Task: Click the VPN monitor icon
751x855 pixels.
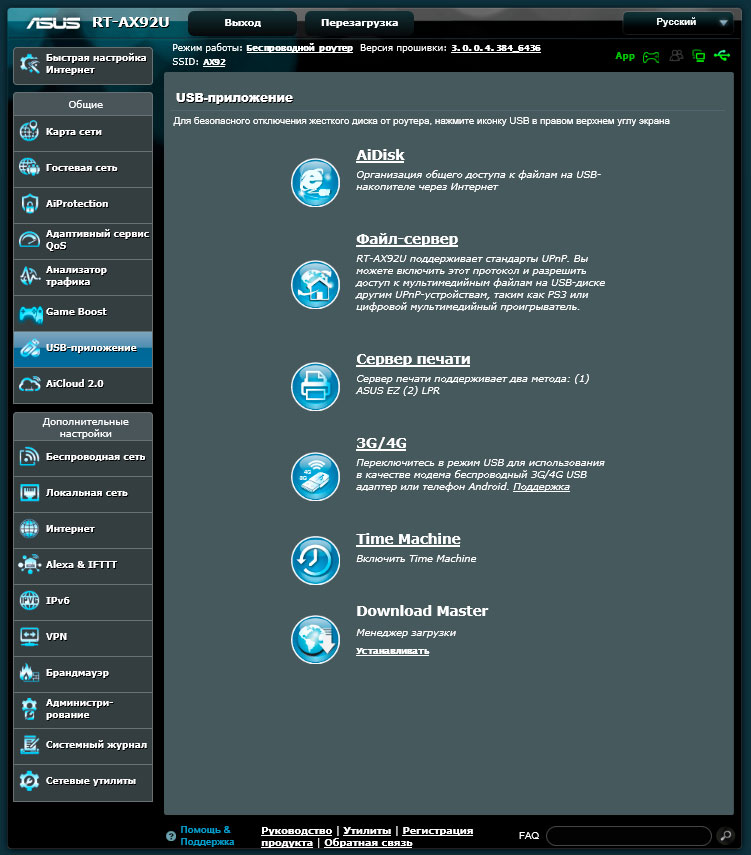Action: click(29, 636)
